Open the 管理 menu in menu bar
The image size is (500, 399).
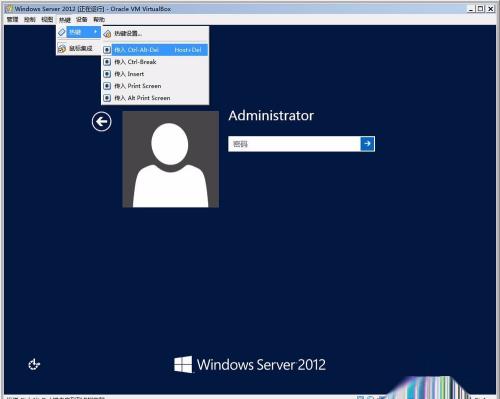pyautogui.click(x=13, y=19)
